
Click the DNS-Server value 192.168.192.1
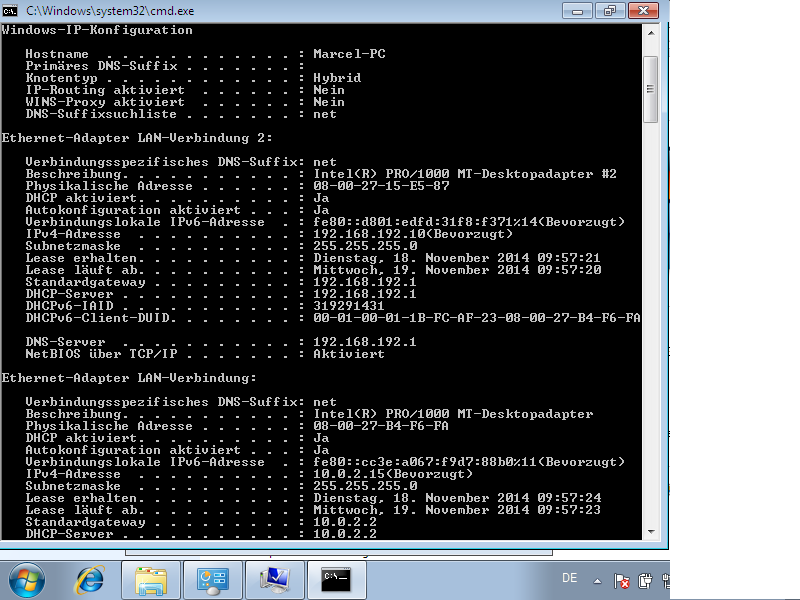click(365, 342)
